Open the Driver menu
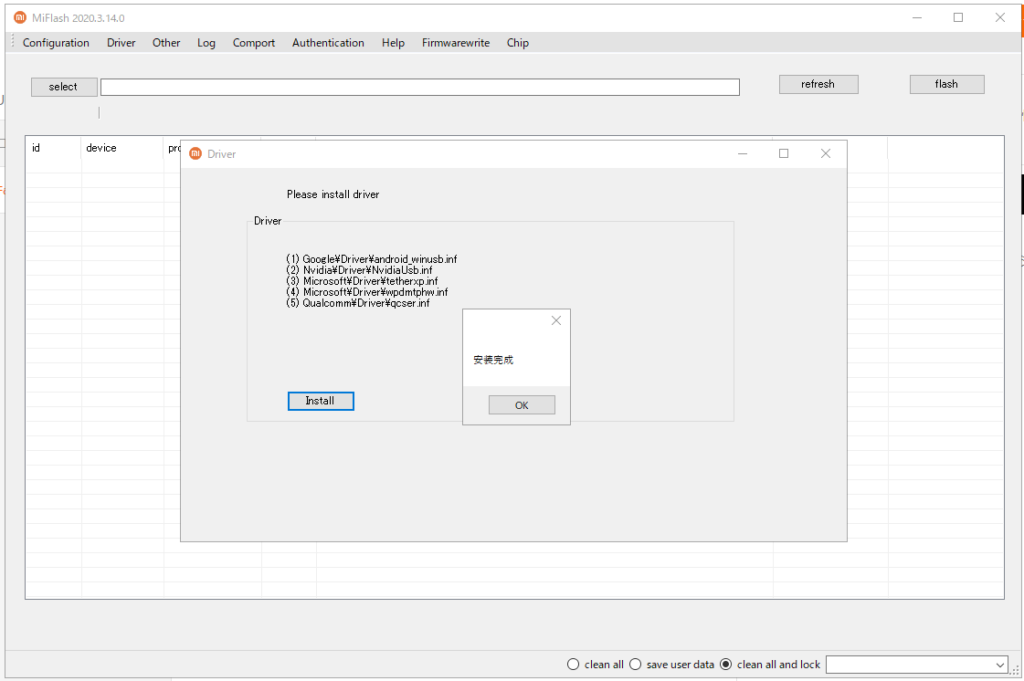The height and width of the screenshot is (681, 1024). tap(120, 42)
